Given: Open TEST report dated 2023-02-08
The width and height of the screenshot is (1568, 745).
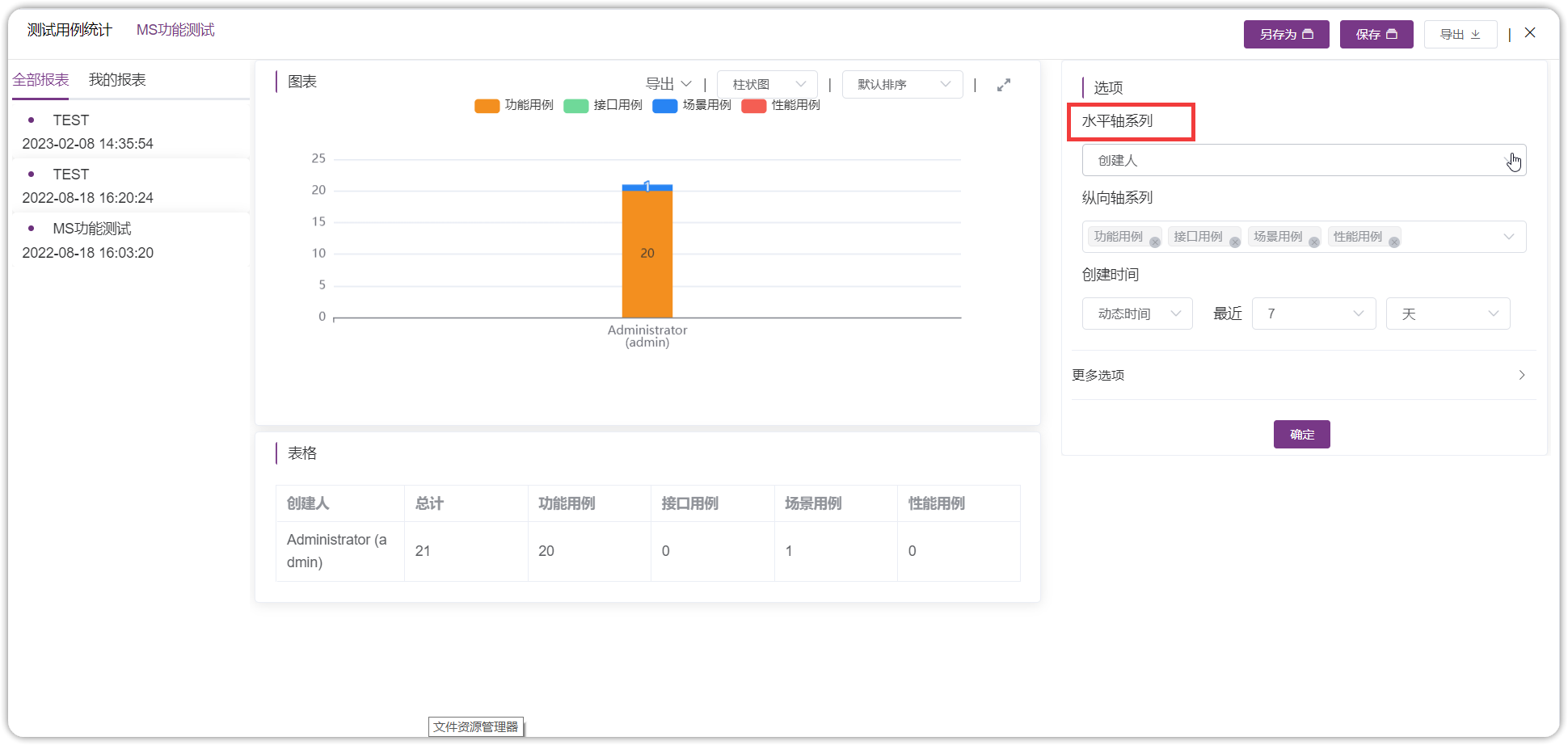Looking at the screenshot, I should 131,132.
